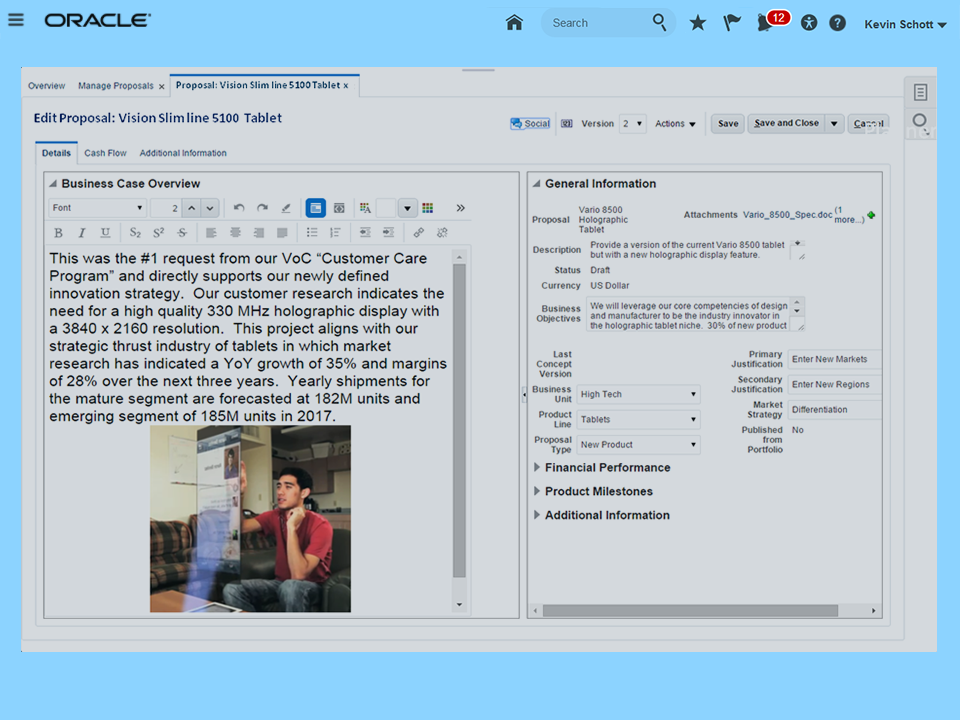Open Kevin Schott user menu
Image resolution: width=960 pixels, height=720 pixels.
[x=905, y=24]
